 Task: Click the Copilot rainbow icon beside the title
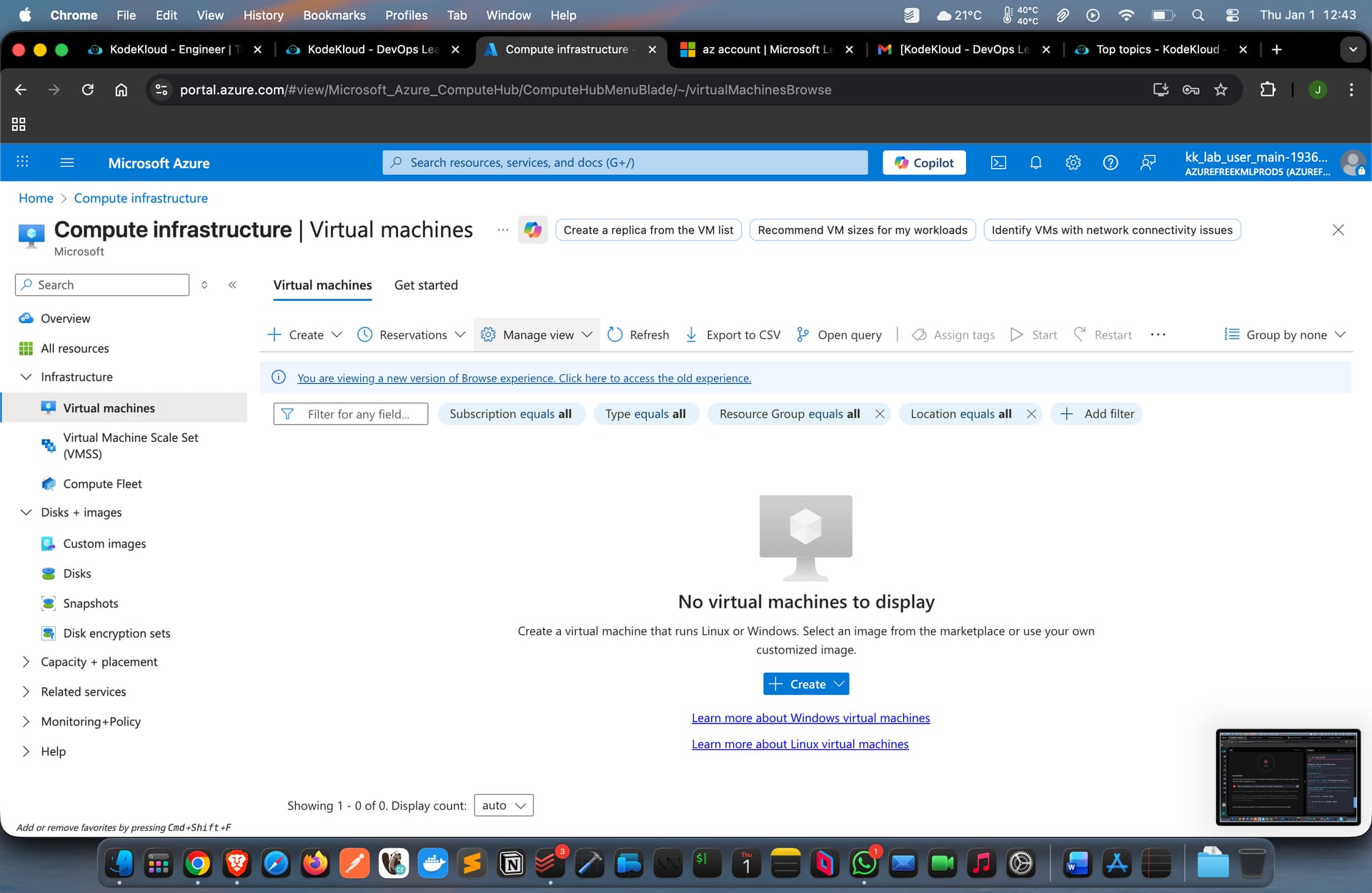coord(532,230)
